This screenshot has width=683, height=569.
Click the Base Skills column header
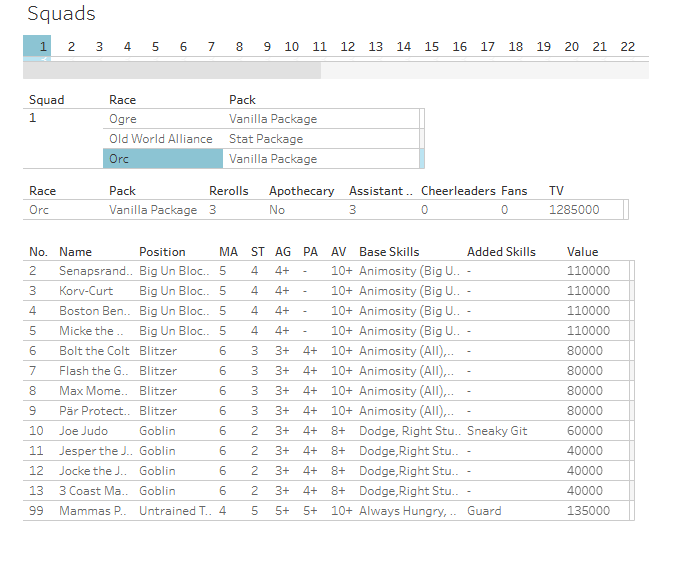tap(389, 252)
